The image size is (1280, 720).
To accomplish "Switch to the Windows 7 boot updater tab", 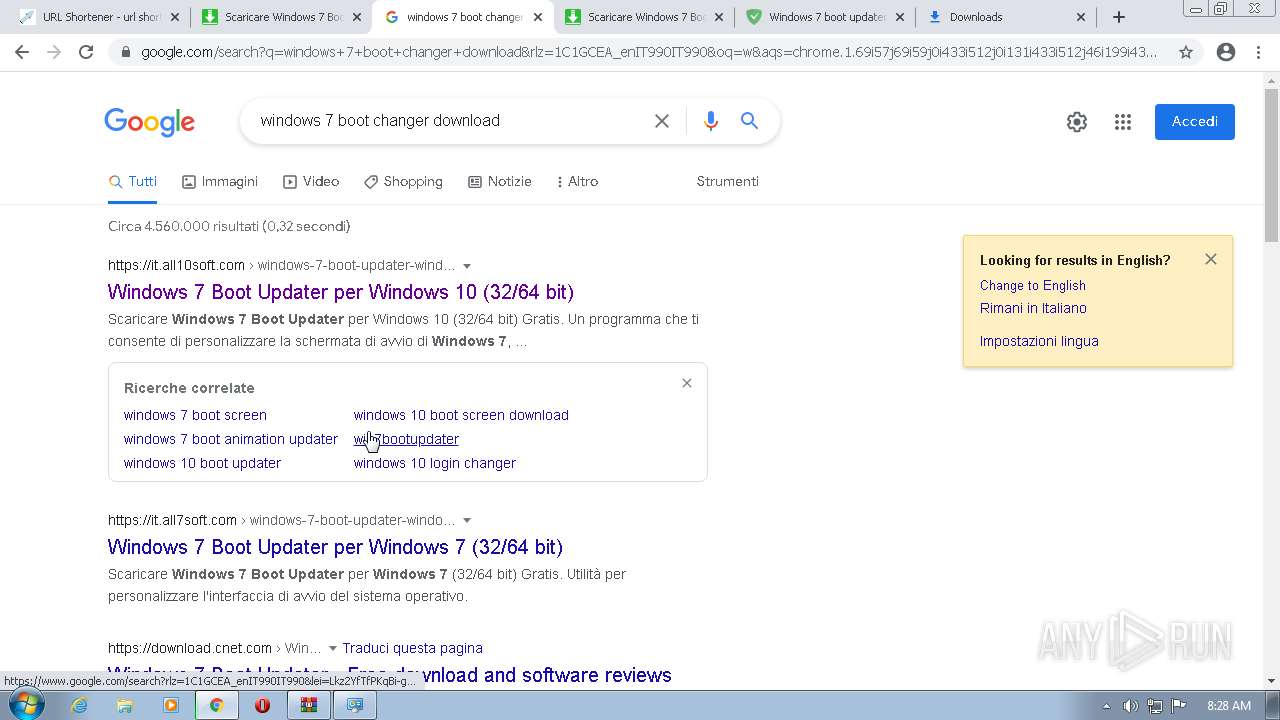I will [825, 17].
